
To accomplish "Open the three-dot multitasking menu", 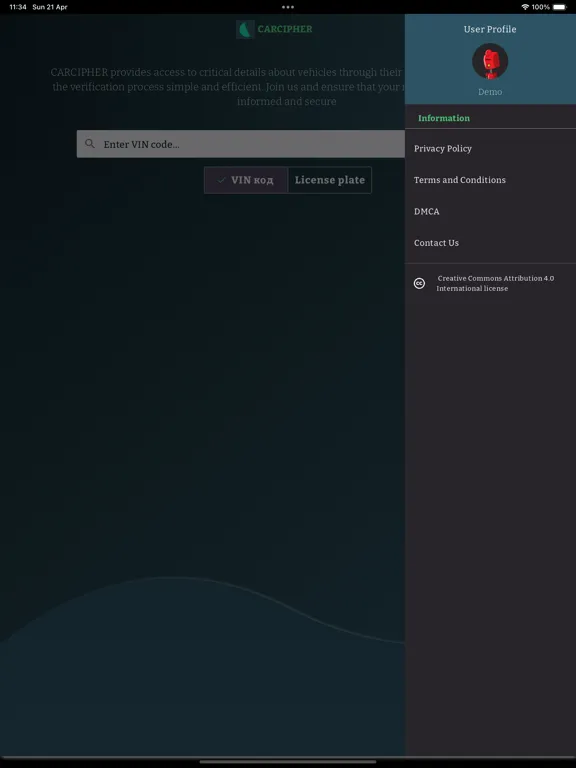I will coord(288,7).
